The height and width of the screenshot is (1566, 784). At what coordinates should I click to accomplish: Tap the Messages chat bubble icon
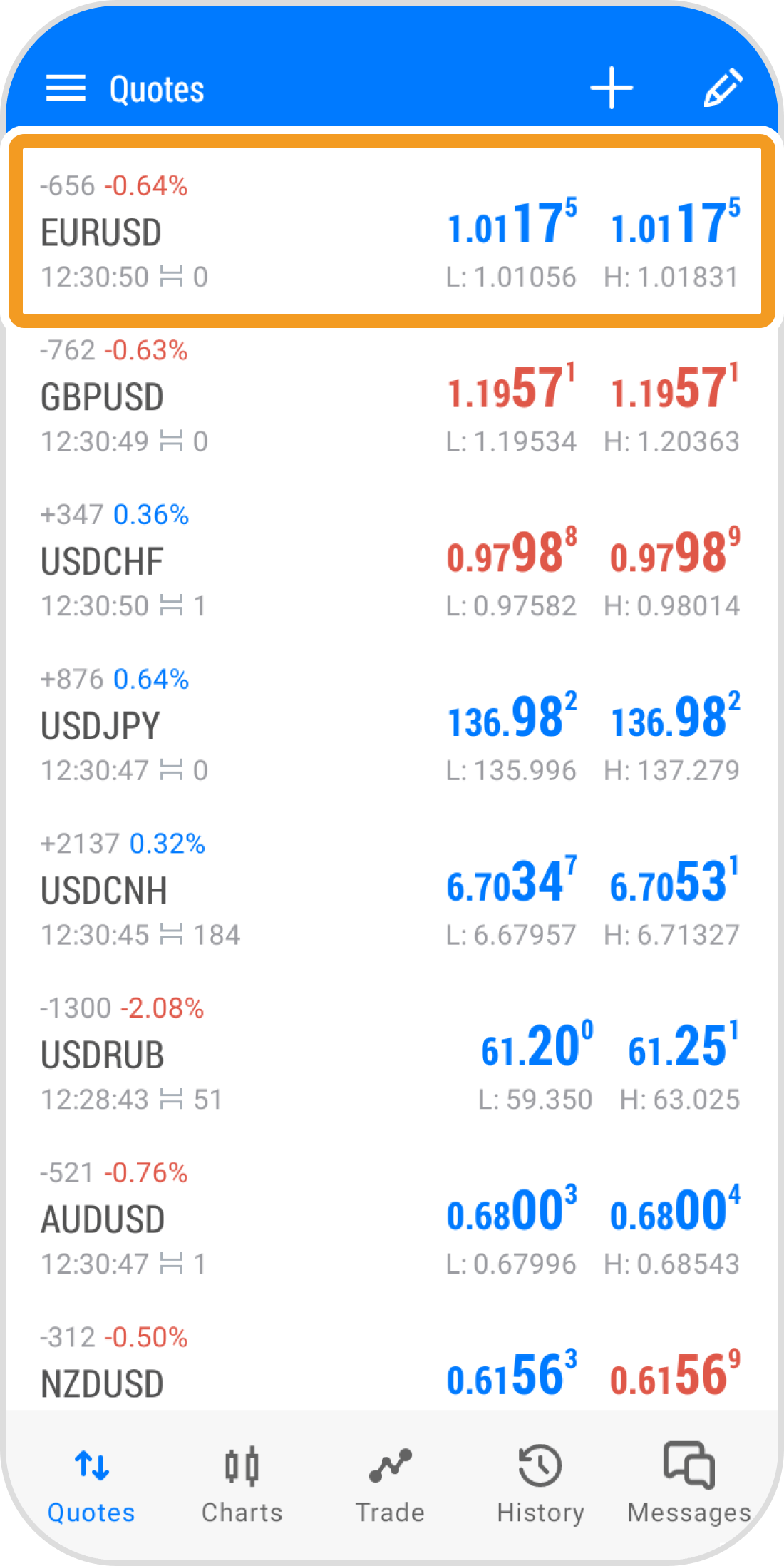(x=688, y=1465)
